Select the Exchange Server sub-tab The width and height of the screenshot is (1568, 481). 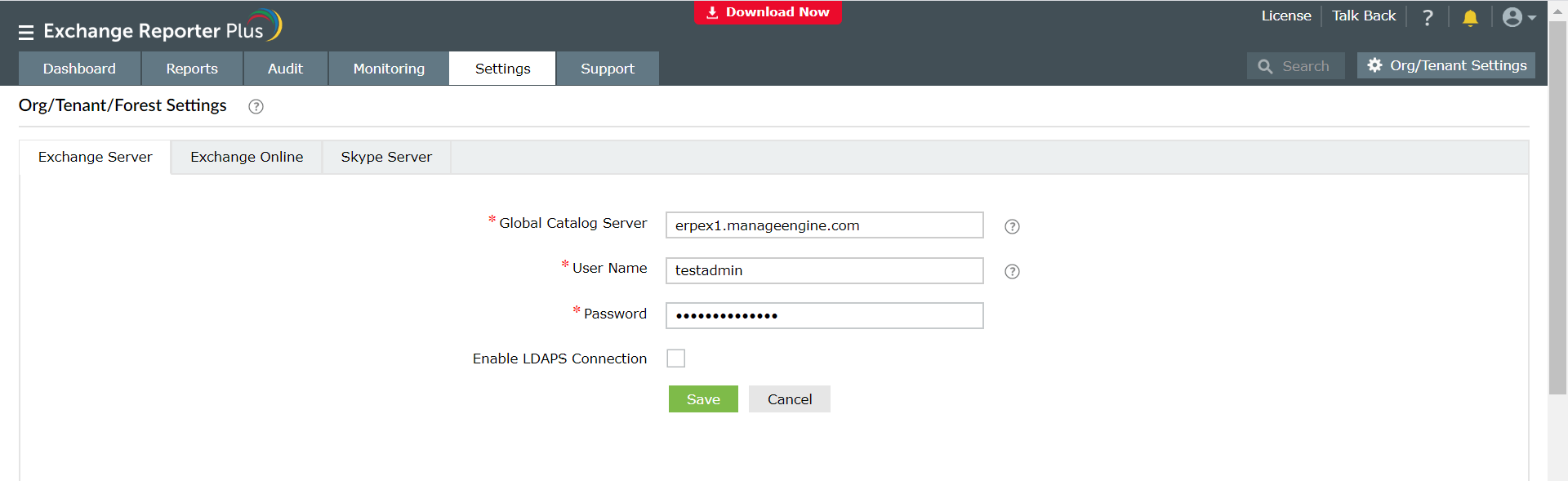[x=95, y=157]
